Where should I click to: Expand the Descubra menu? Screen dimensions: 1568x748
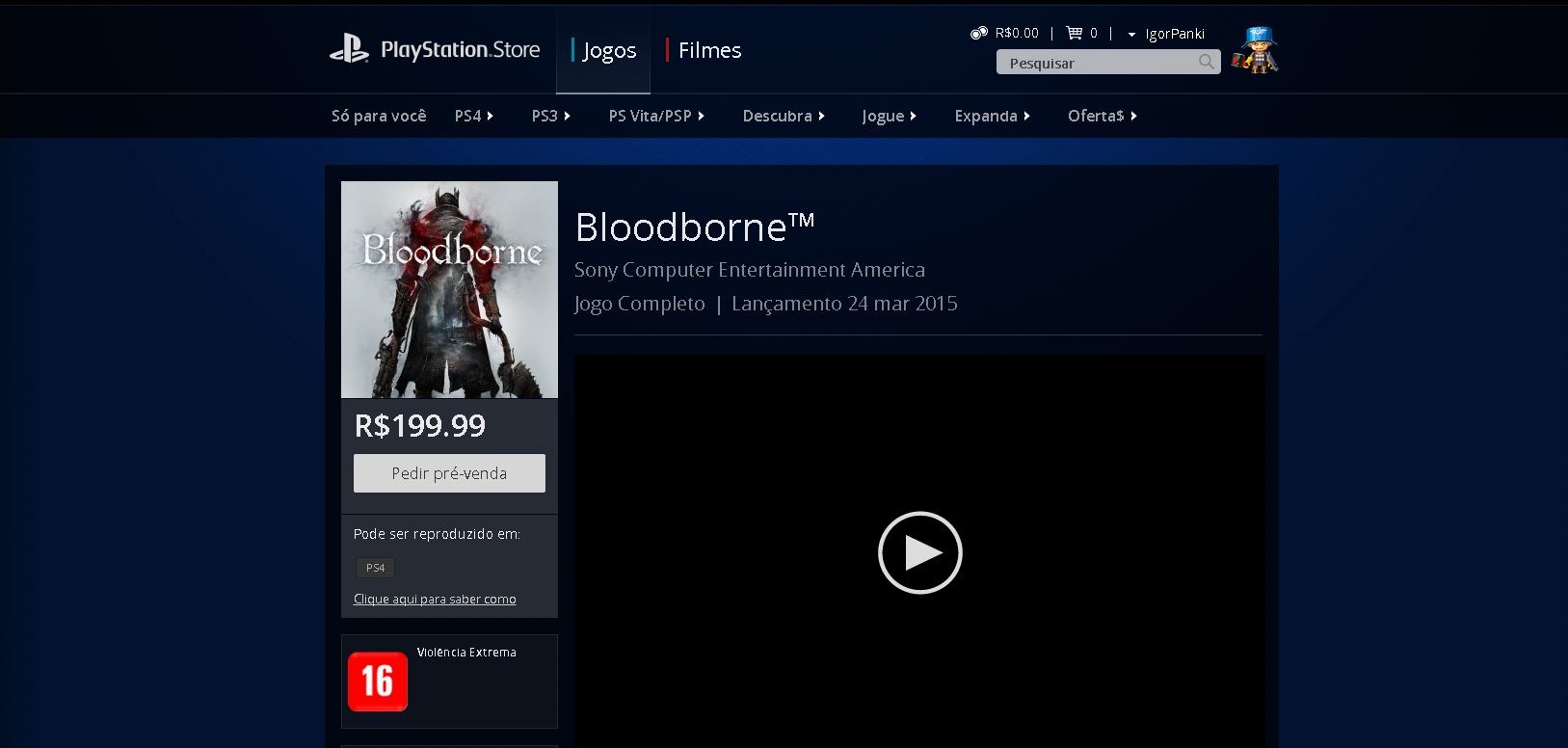pos(784,116)
